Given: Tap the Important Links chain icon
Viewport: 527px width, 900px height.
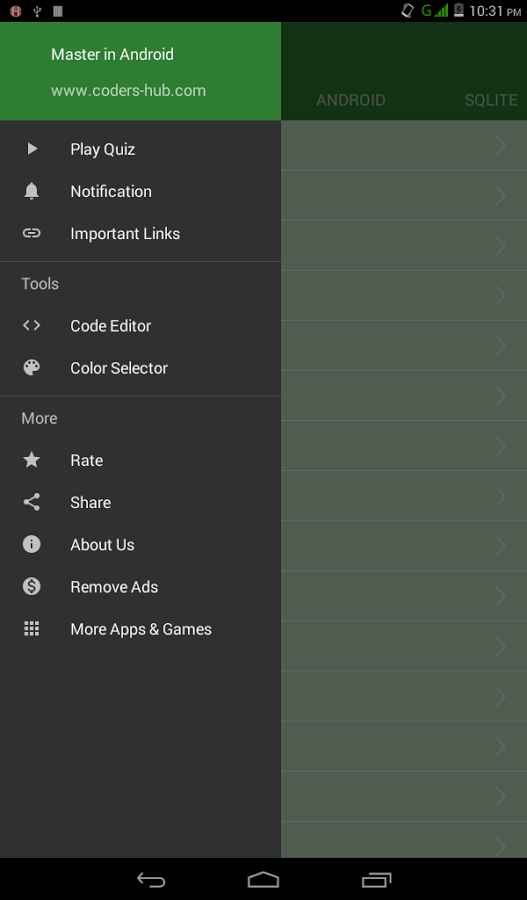Looking at the screenshot, I should click(32, 234).
